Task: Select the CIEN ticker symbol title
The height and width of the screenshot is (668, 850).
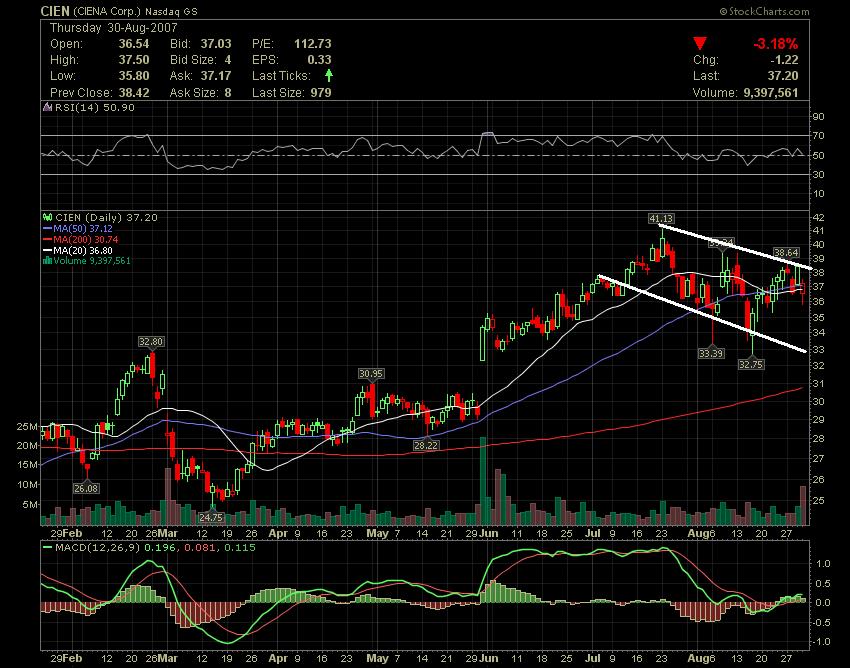Action: 55,11
